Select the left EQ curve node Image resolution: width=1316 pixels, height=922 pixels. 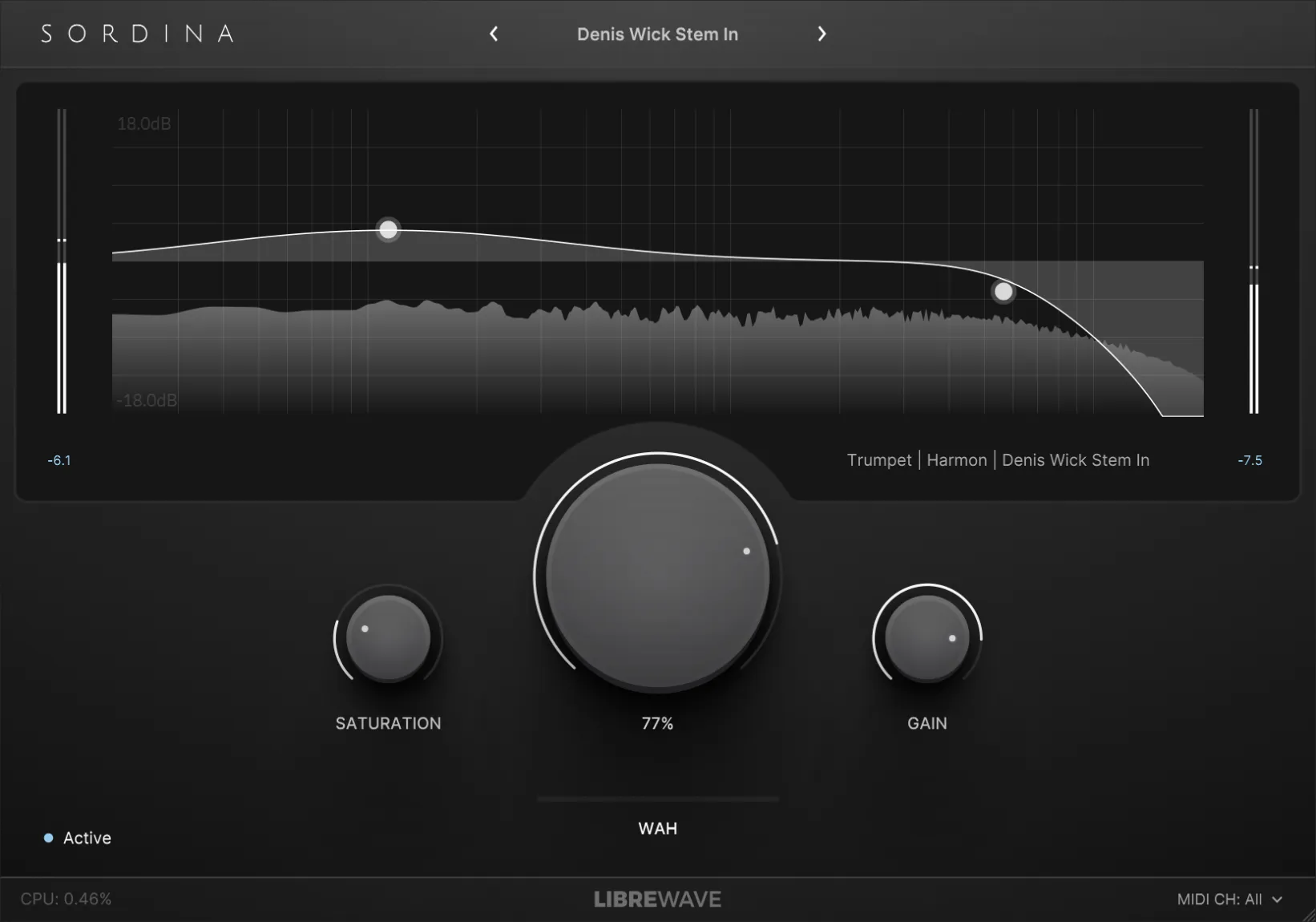[x=388, y=230]
